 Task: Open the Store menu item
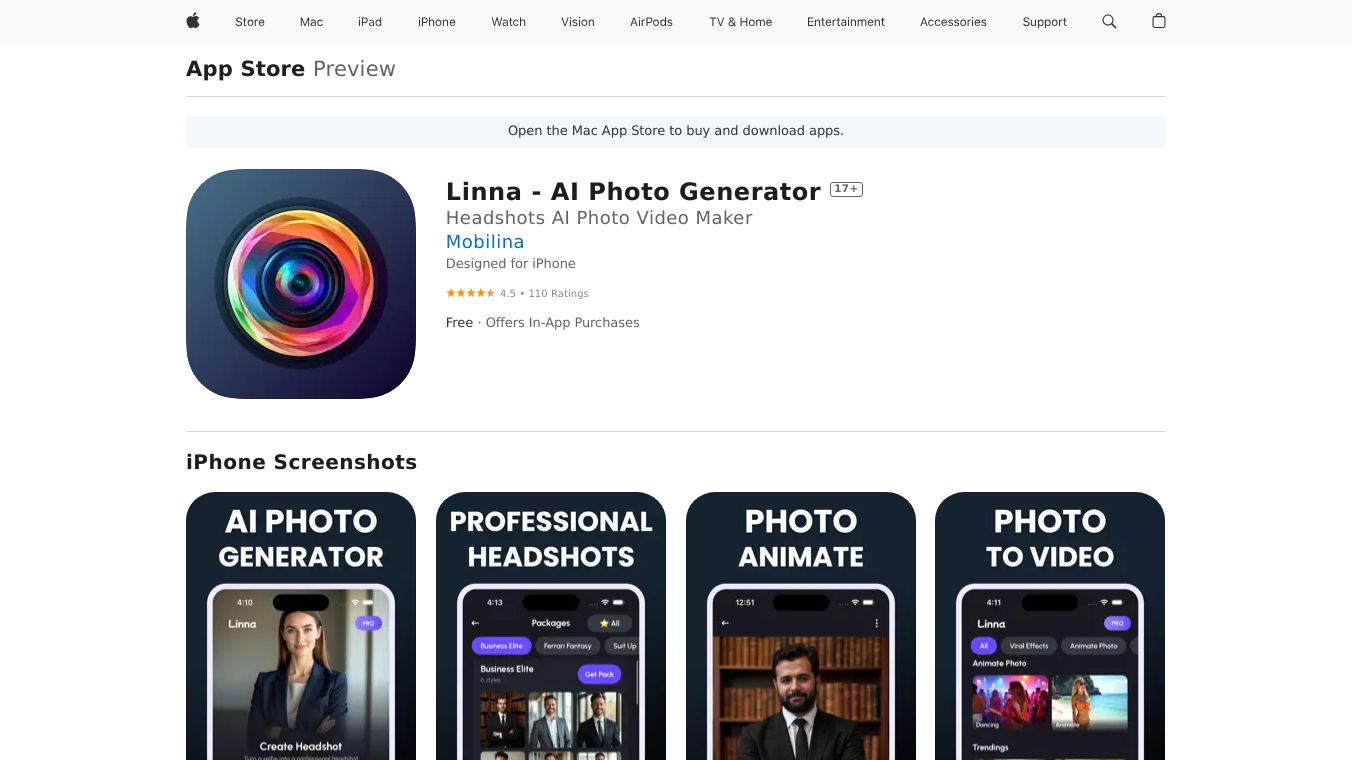[250, 22]
